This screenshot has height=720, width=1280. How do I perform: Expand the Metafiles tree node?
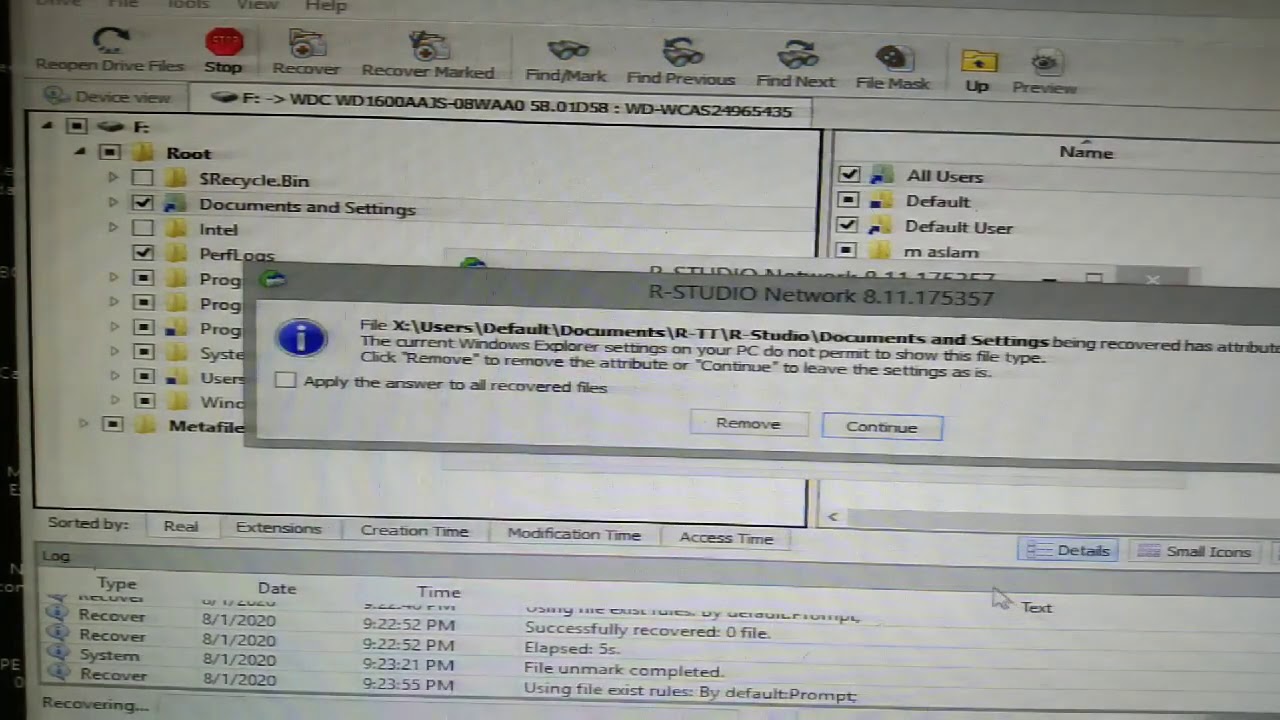[84, 424]
